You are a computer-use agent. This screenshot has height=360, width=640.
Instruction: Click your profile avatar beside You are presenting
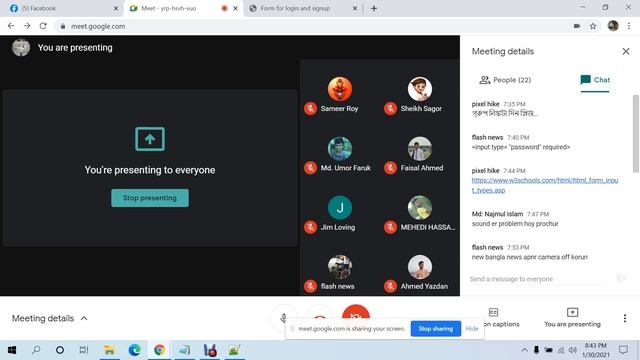(21, 47)
